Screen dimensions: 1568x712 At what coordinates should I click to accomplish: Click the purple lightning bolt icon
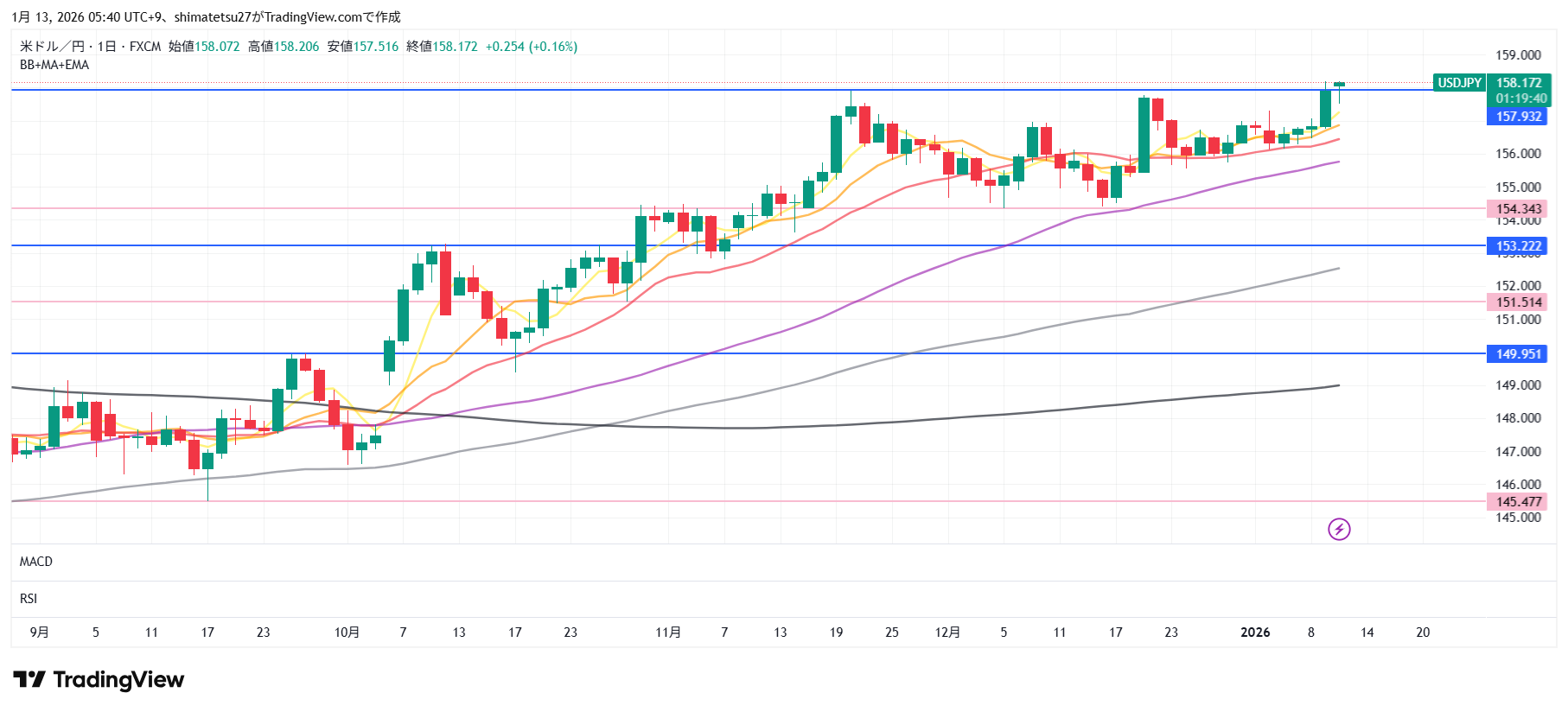click(1339, 529)
